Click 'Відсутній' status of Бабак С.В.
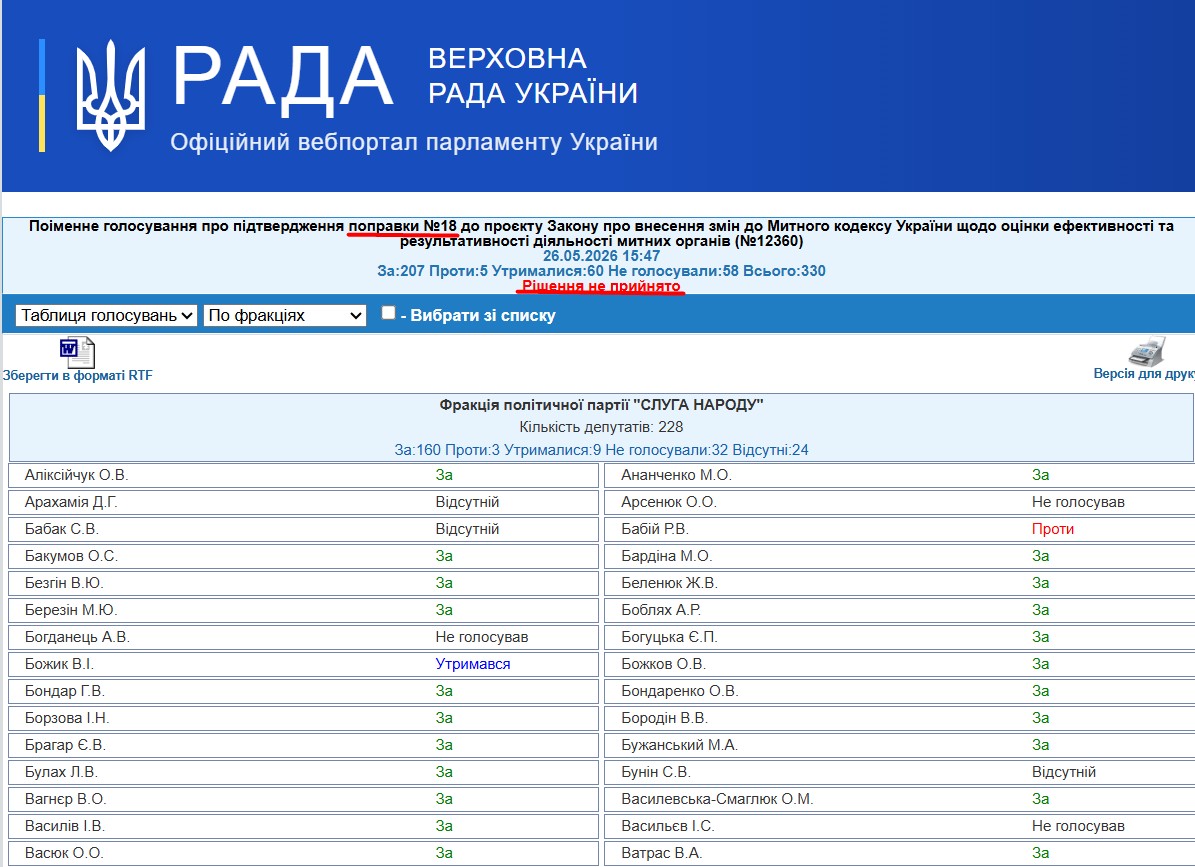Viewport: 1195px width, 867px height. [x=467, y=529]
